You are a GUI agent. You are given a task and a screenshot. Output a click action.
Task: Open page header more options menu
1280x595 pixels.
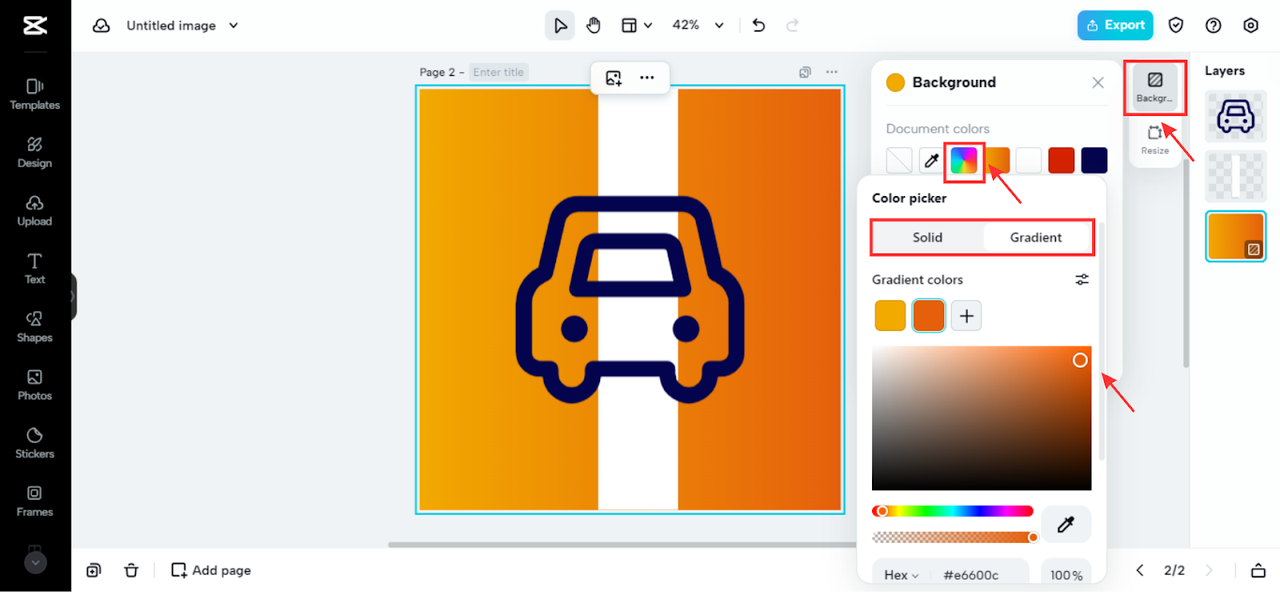(831, 72)
